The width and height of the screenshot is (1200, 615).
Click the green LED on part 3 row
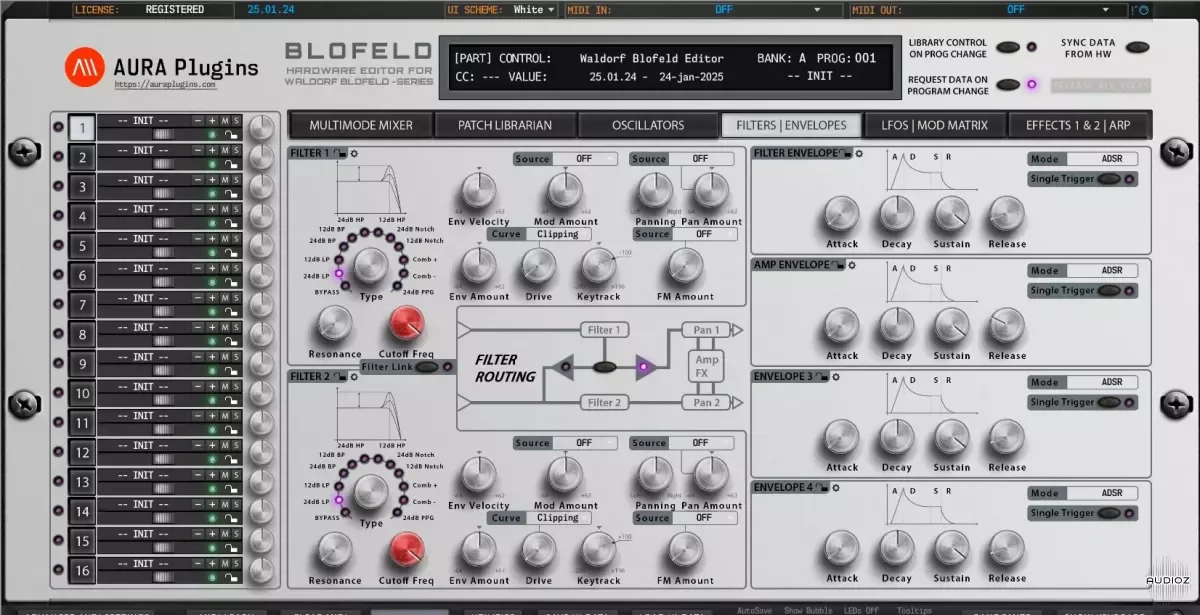[x=212, y=193]
